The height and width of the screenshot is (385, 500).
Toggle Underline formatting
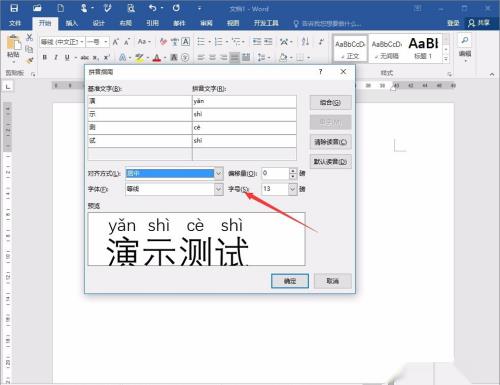pos(67,58)
